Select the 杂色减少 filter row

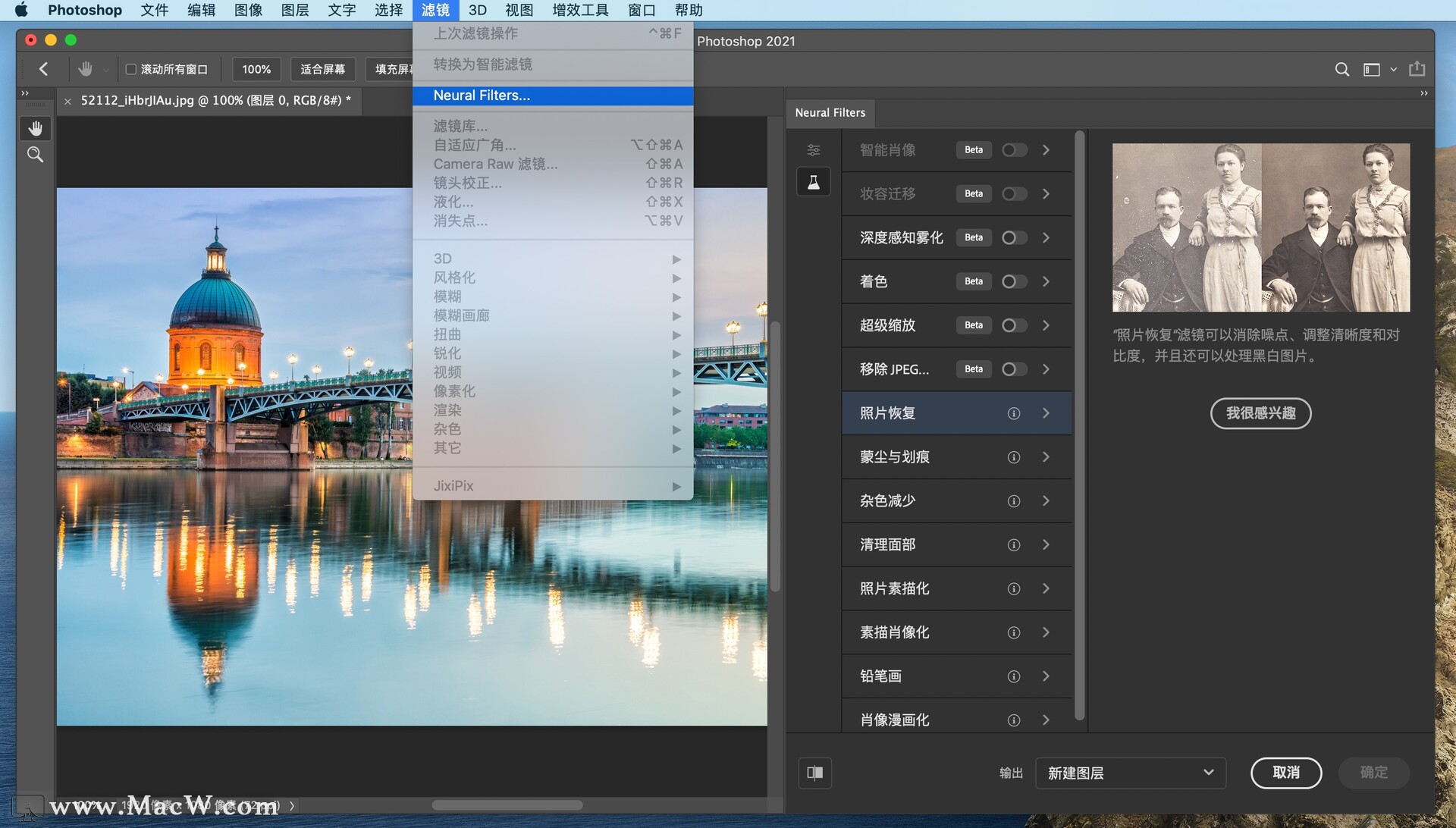(x=956, y=501)
